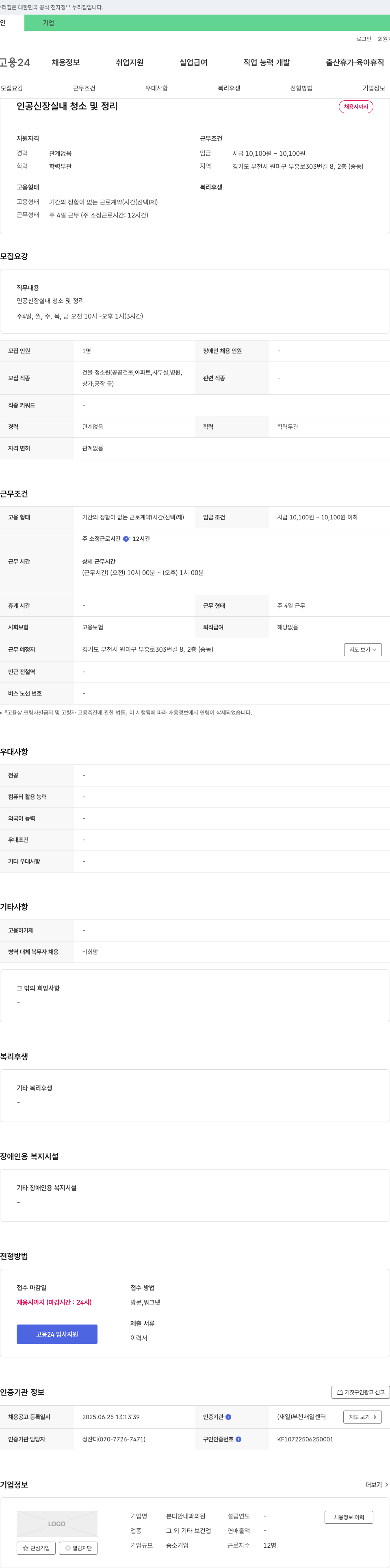This screenshot has height=1568, width=390.
Task: Click the help icon next to 구인인증번호
Action: click(238, 1440)
